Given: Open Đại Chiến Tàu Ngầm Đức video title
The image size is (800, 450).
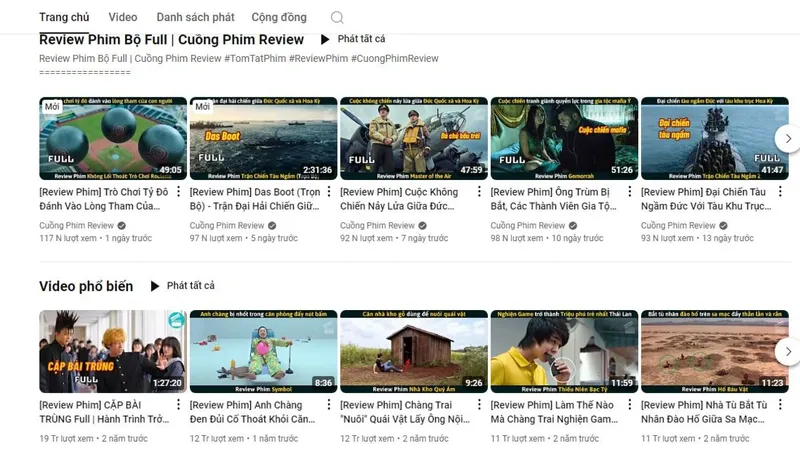Looking at the screenshot, I should tap(706, 199).
